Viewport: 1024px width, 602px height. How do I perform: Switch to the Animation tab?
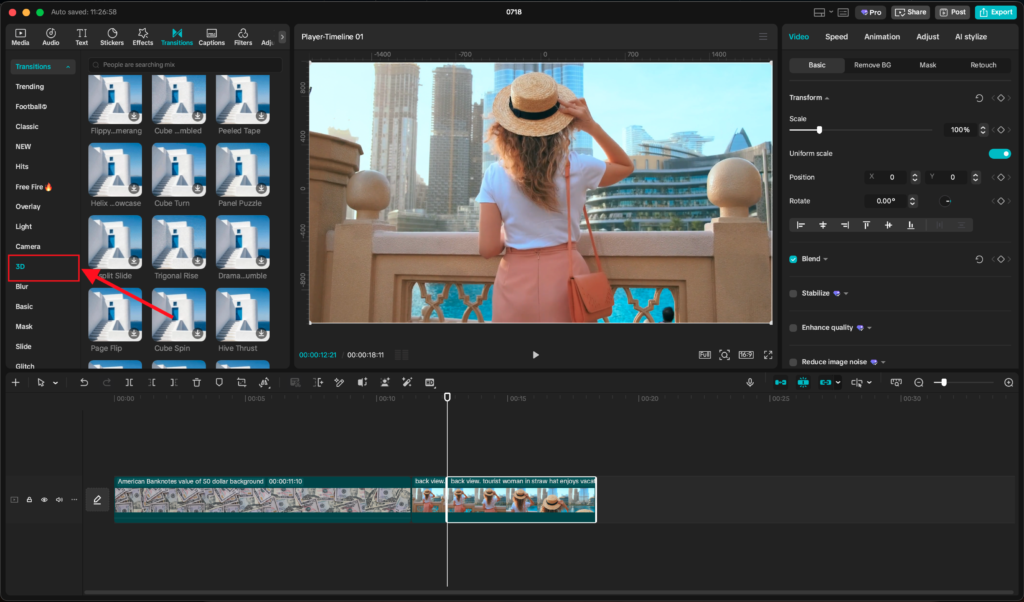(882, 37)
